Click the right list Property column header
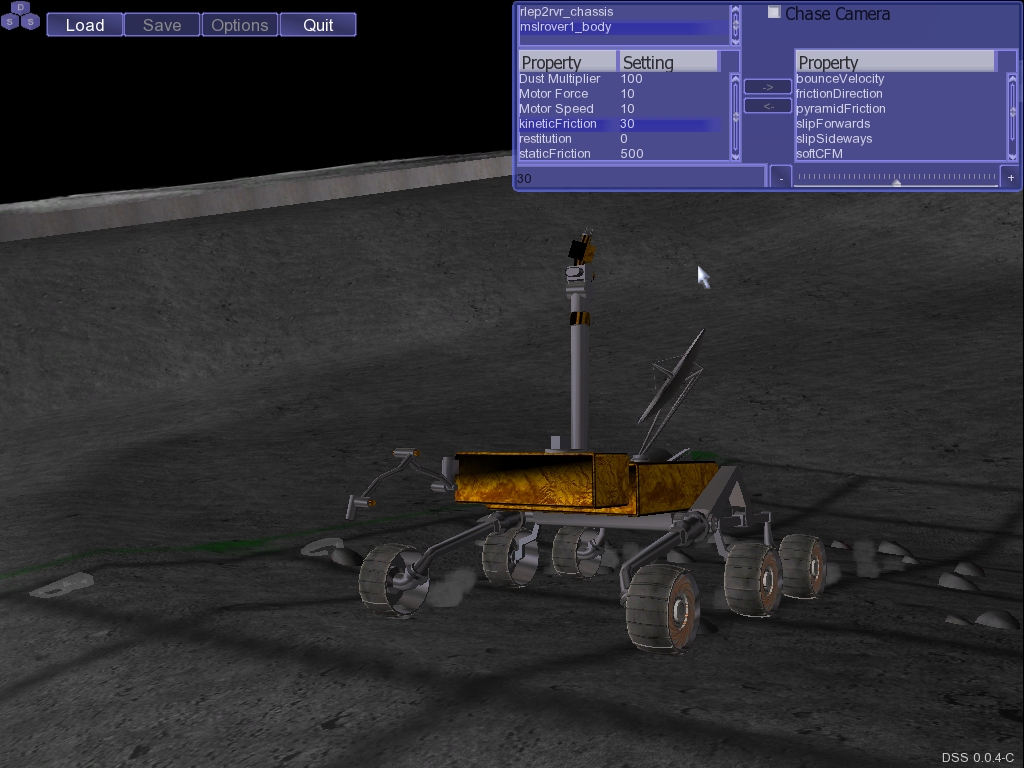This screenshot has width=1024, height=768. pyautogui.click(x=895, y=62)
